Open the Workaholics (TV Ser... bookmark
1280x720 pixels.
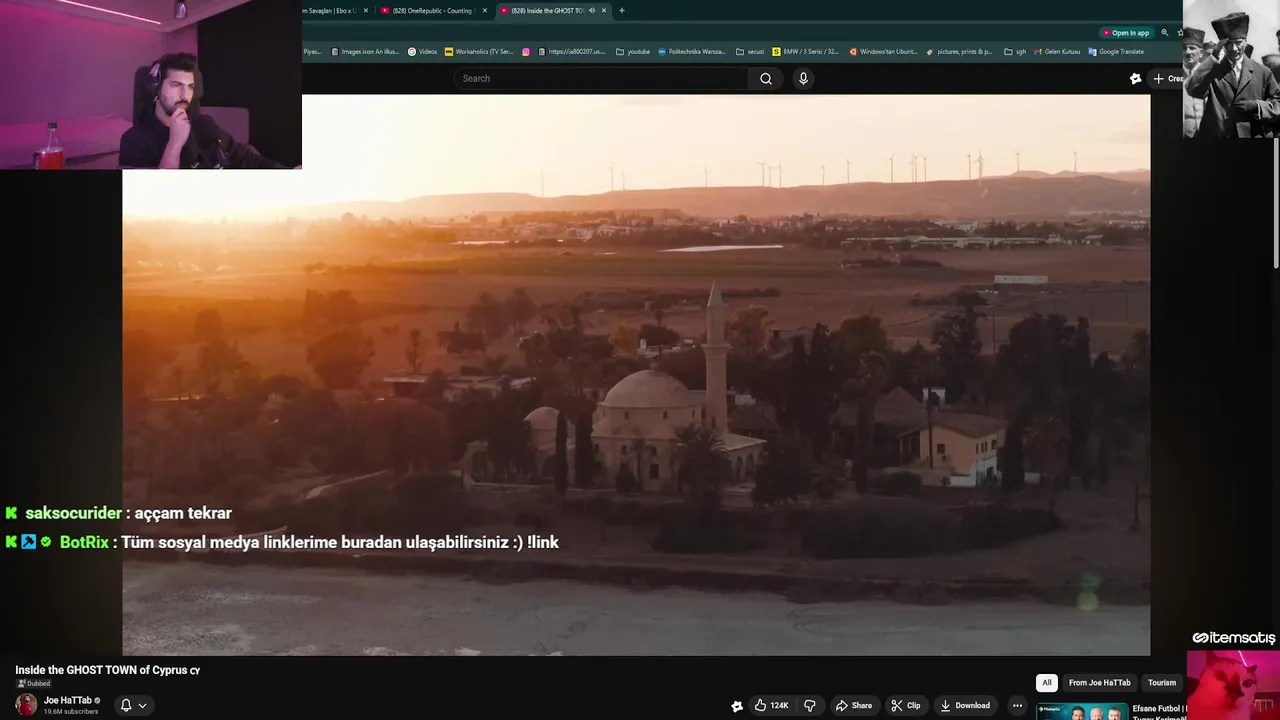click(x=479, y=52)
